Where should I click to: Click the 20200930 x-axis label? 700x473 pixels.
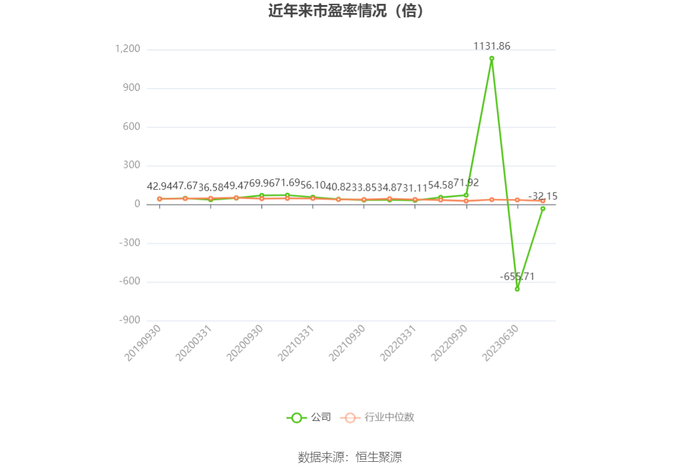[x=245, y=343]
